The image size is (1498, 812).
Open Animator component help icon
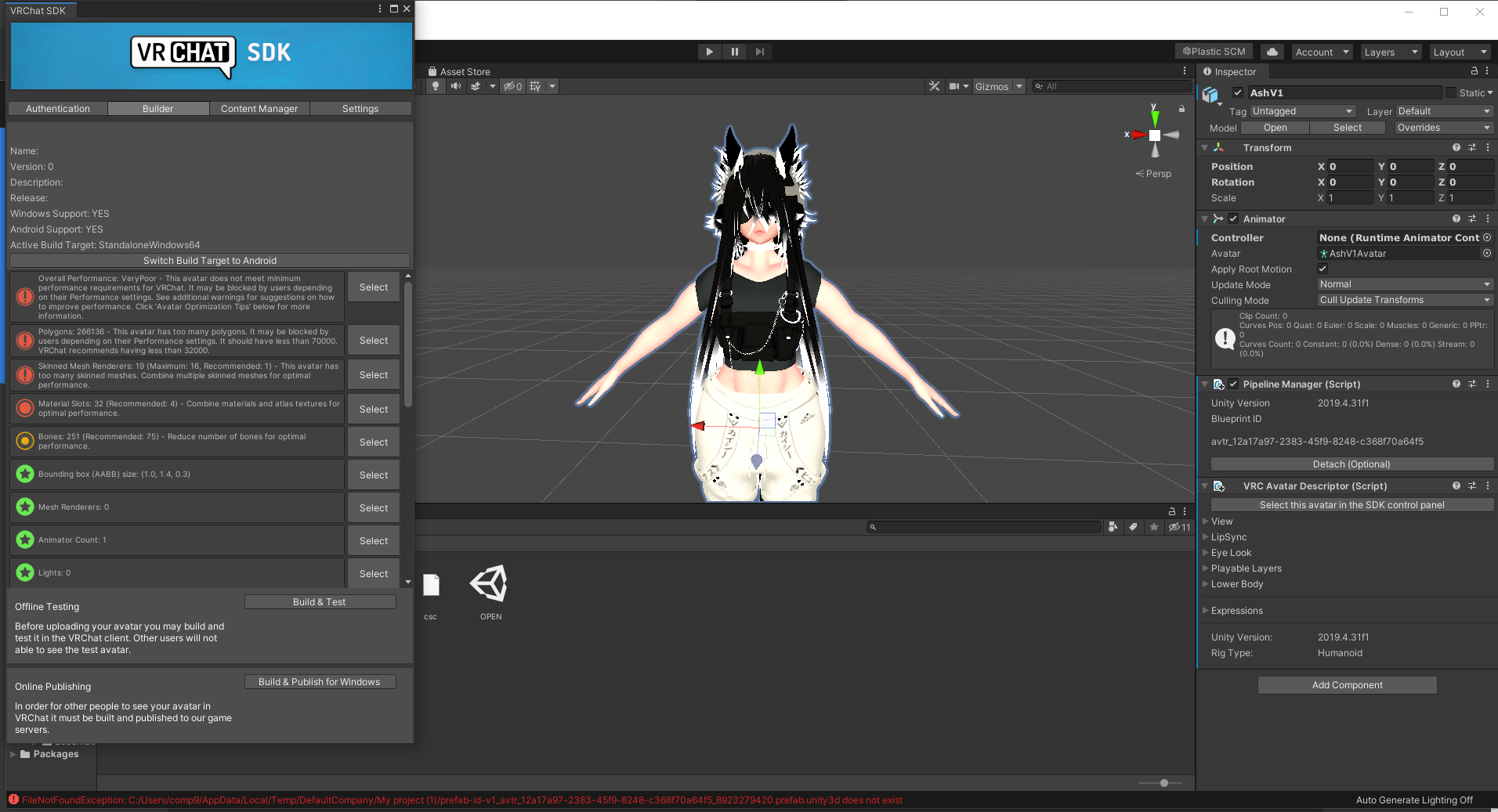[x=1456, y=218]
